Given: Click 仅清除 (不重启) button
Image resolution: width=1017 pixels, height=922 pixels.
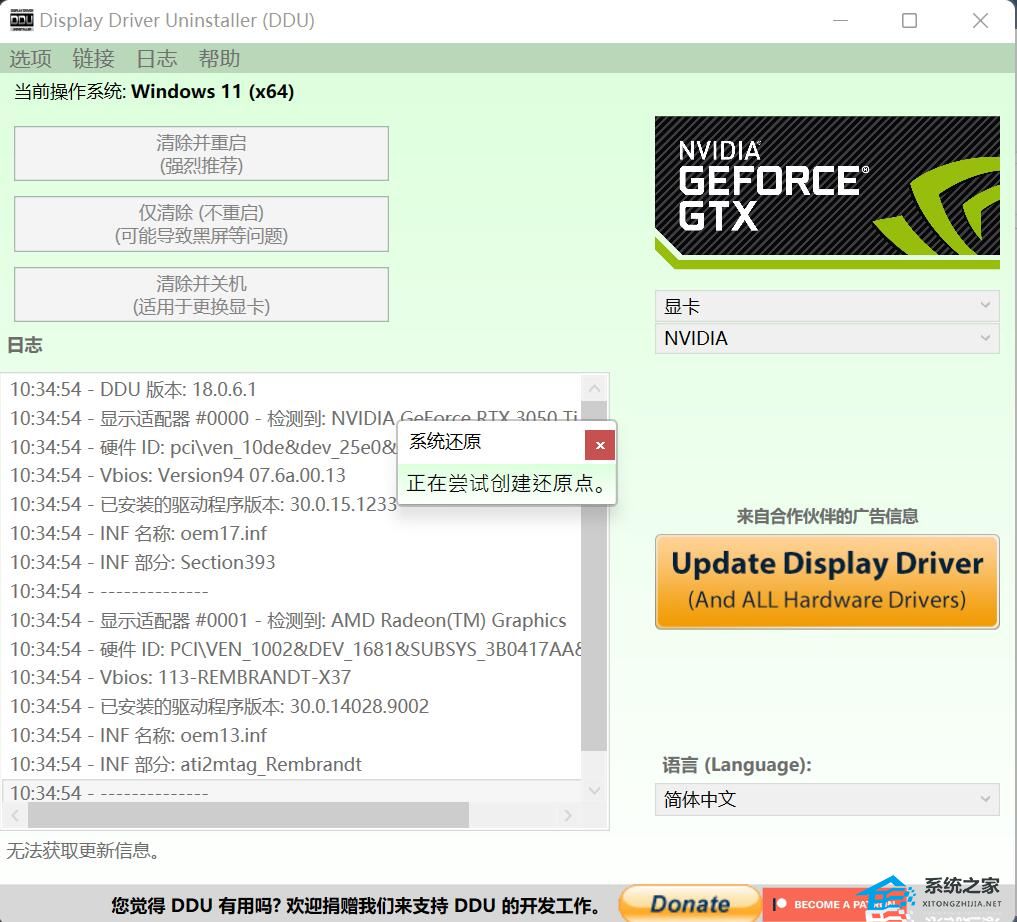Looking at the screenshot, I should tap(201, 224).
